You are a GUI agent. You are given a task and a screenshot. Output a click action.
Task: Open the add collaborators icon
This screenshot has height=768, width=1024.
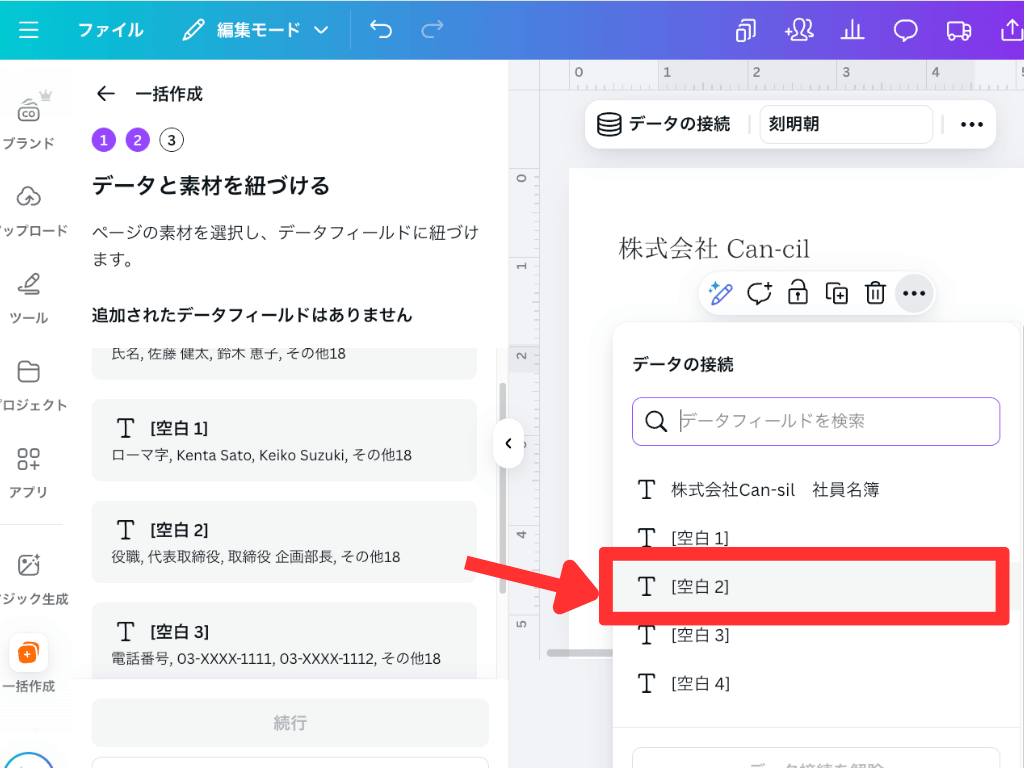[x=799, y=30]
